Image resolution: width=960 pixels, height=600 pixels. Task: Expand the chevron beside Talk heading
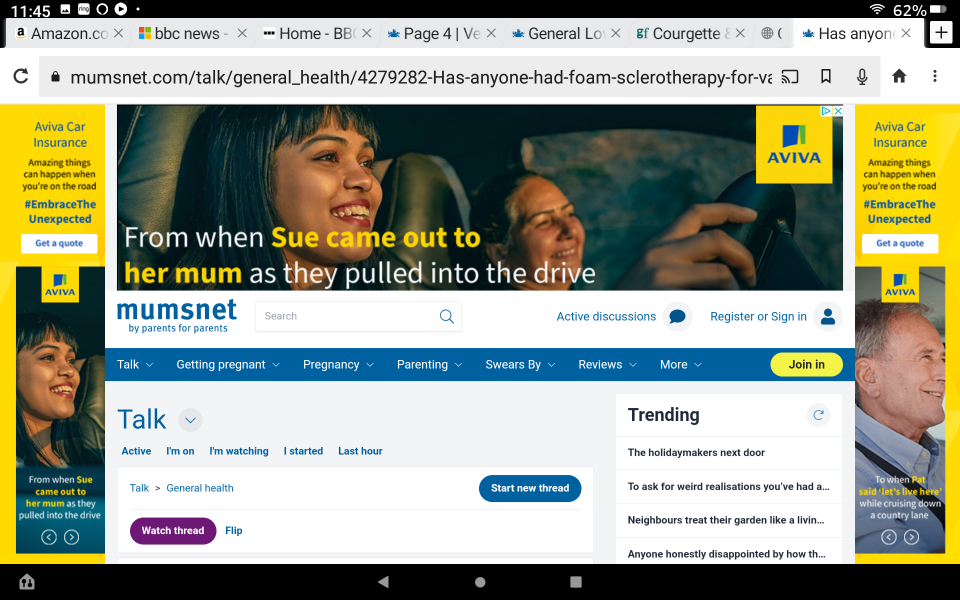tap(190, 420)
